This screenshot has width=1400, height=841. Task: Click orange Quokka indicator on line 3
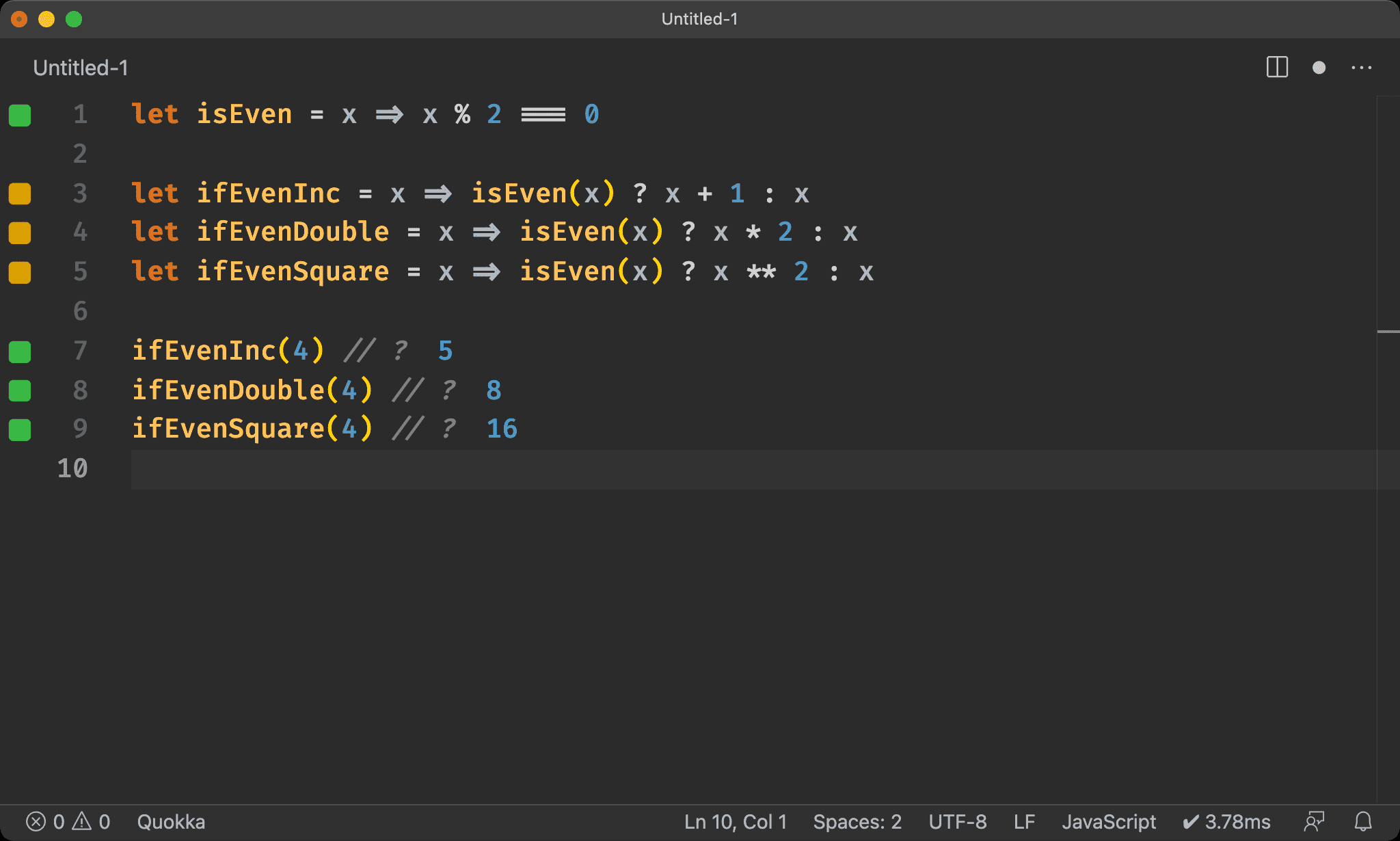[20, 194]
